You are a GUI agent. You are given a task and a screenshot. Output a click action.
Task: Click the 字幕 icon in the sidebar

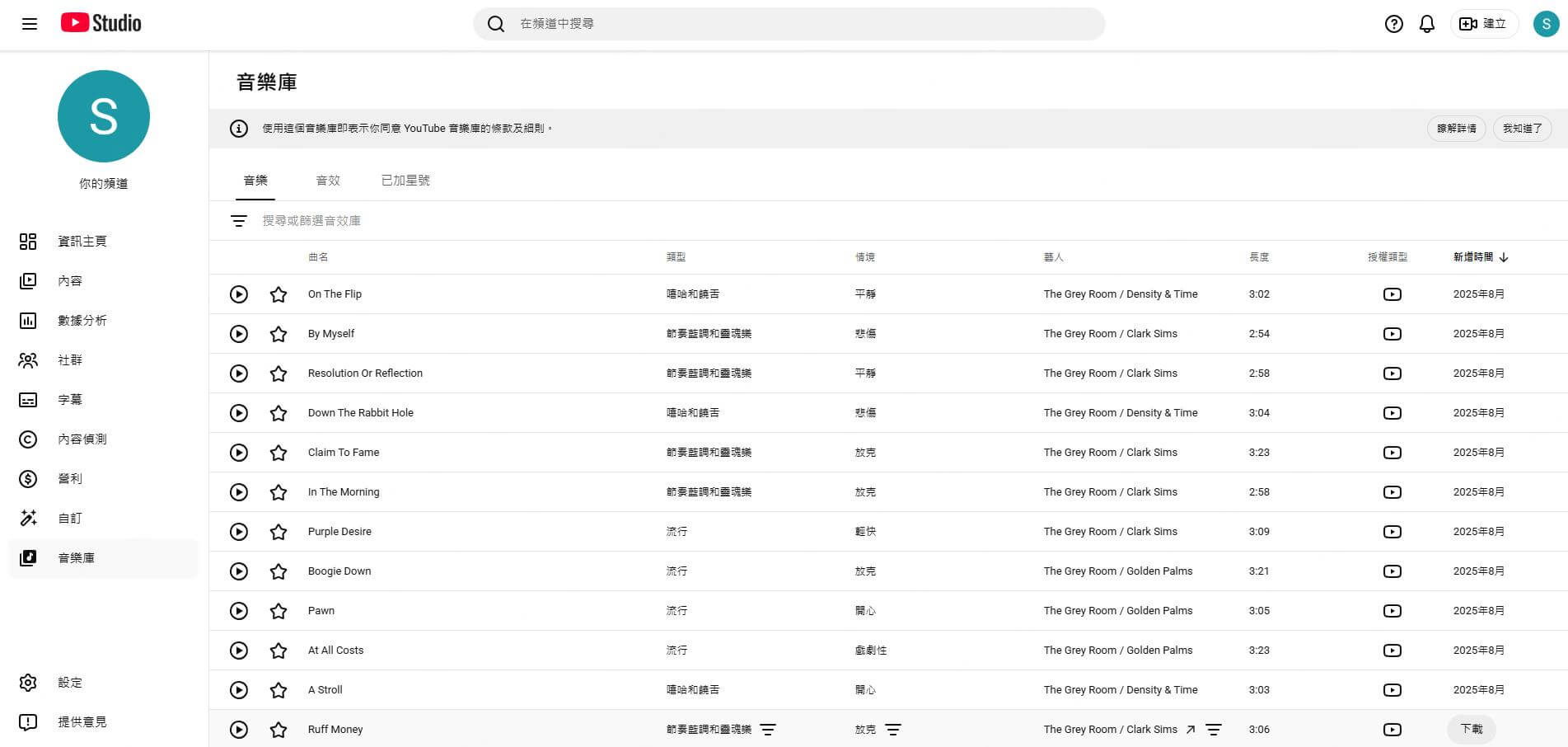tap(28, 399)
